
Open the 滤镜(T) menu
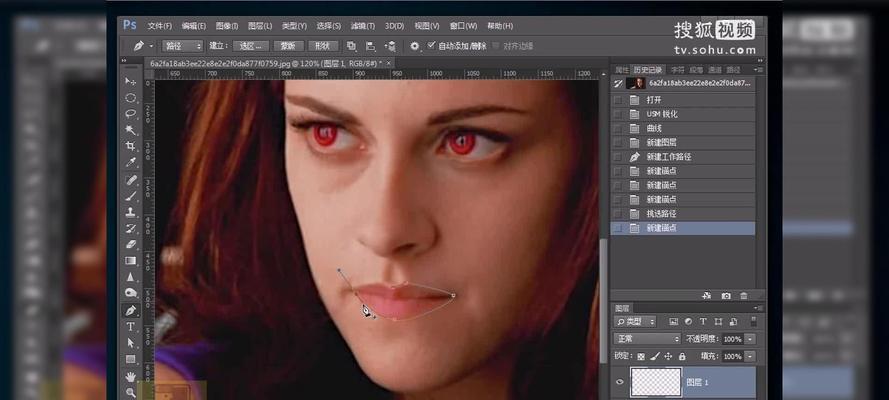pyautogui.click(x=362, y=26)
